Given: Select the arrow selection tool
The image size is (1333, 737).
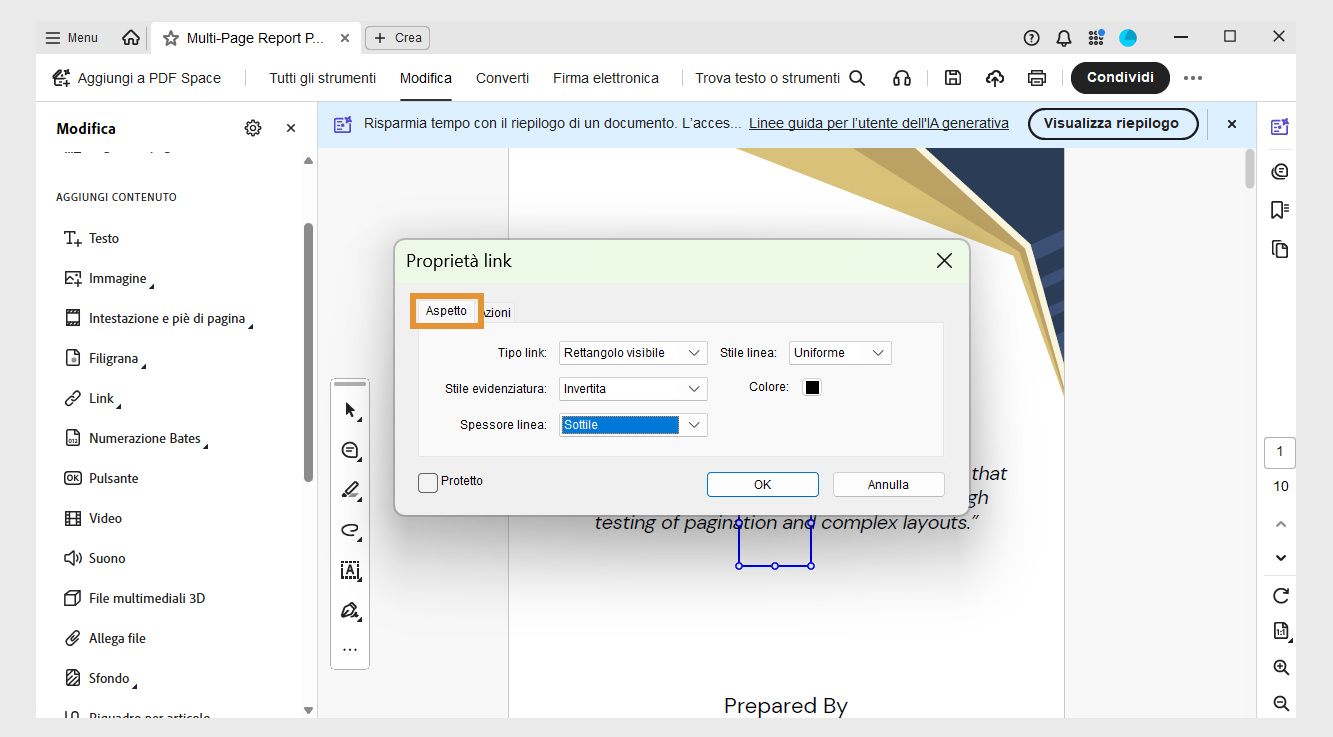Looking at the screenshot, I should pos(349,409).
